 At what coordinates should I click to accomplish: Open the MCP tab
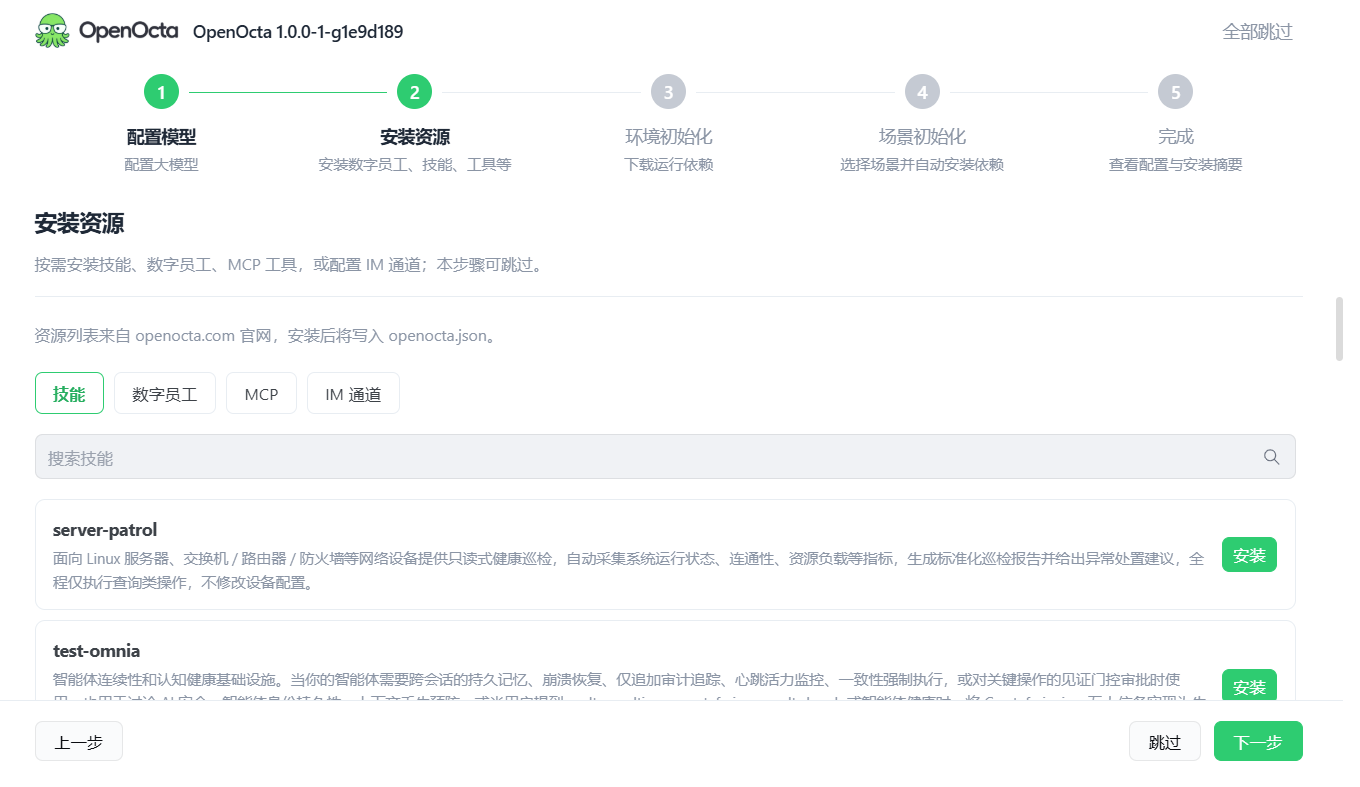[x=261, y=394]
